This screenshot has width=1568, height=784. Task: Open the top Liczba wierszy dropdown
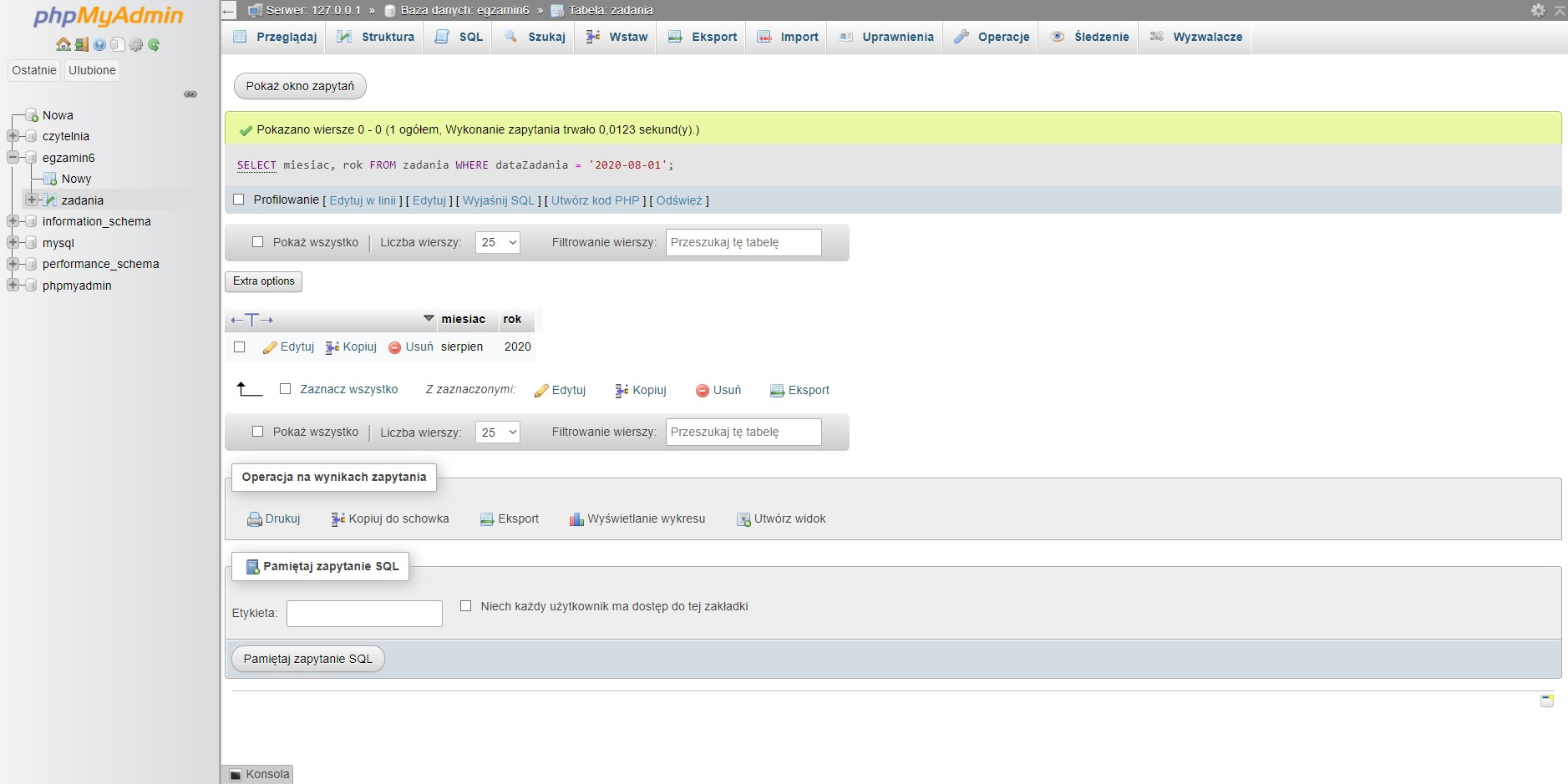498,242
